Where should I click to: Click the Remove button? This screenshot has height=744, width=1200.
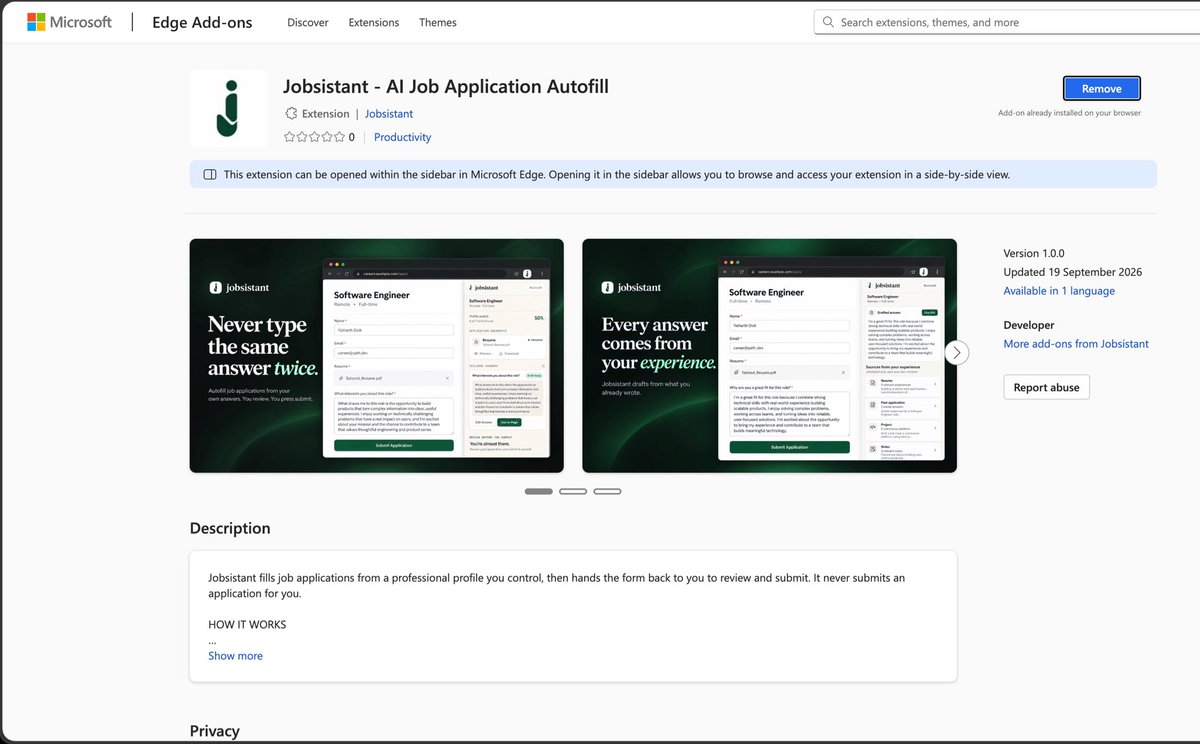pos(1101,88)
